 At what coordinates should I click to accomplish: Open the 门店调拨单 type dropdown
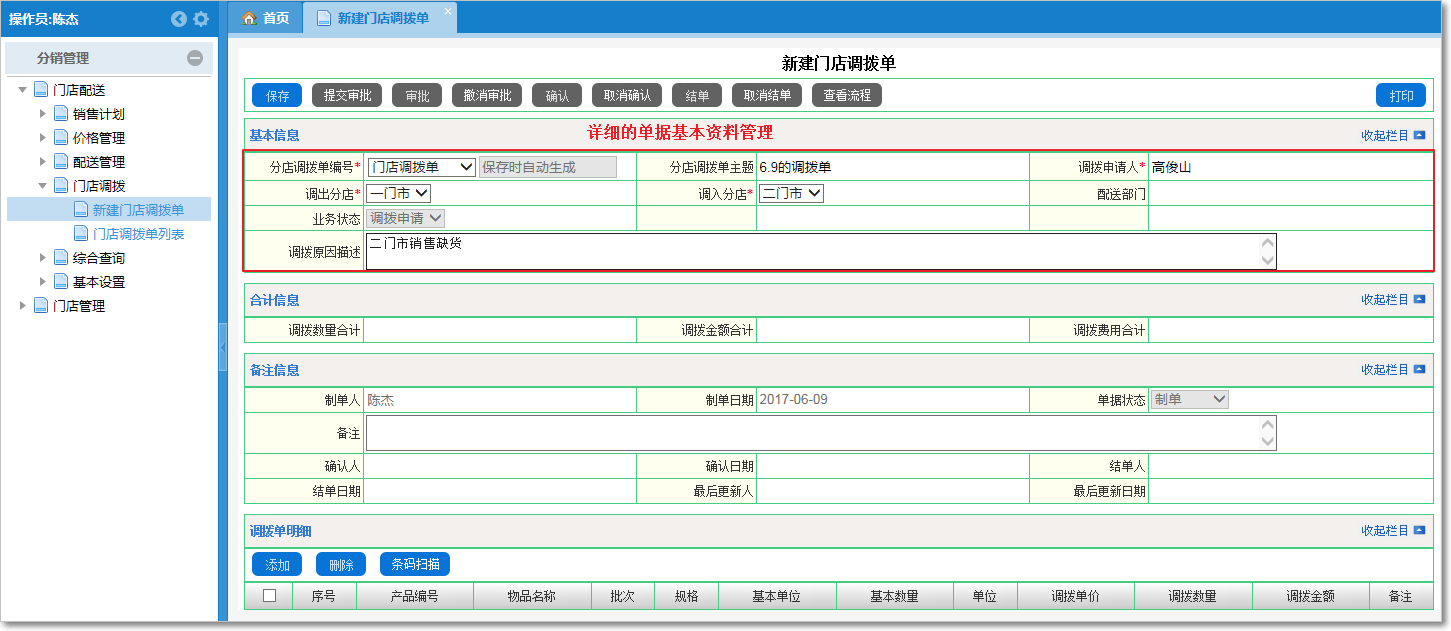coord(421,168)
